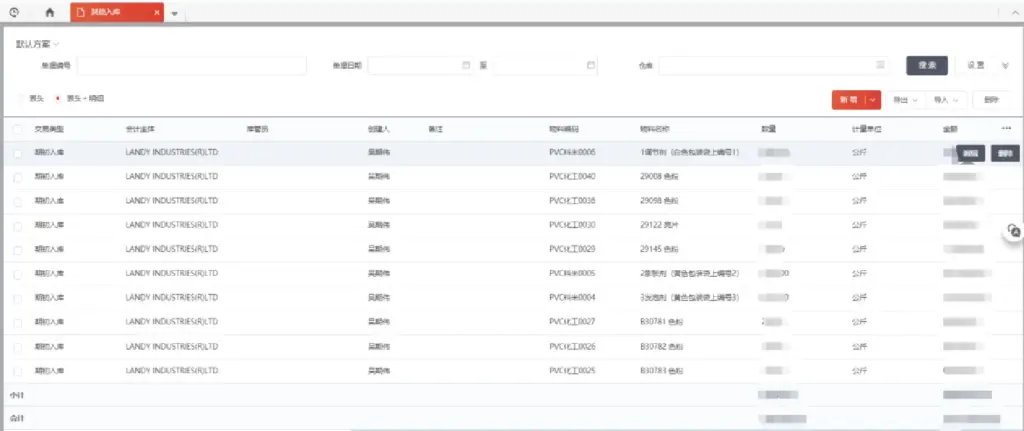
Task: Open the end date calendar picker icon
Action: 591,65
